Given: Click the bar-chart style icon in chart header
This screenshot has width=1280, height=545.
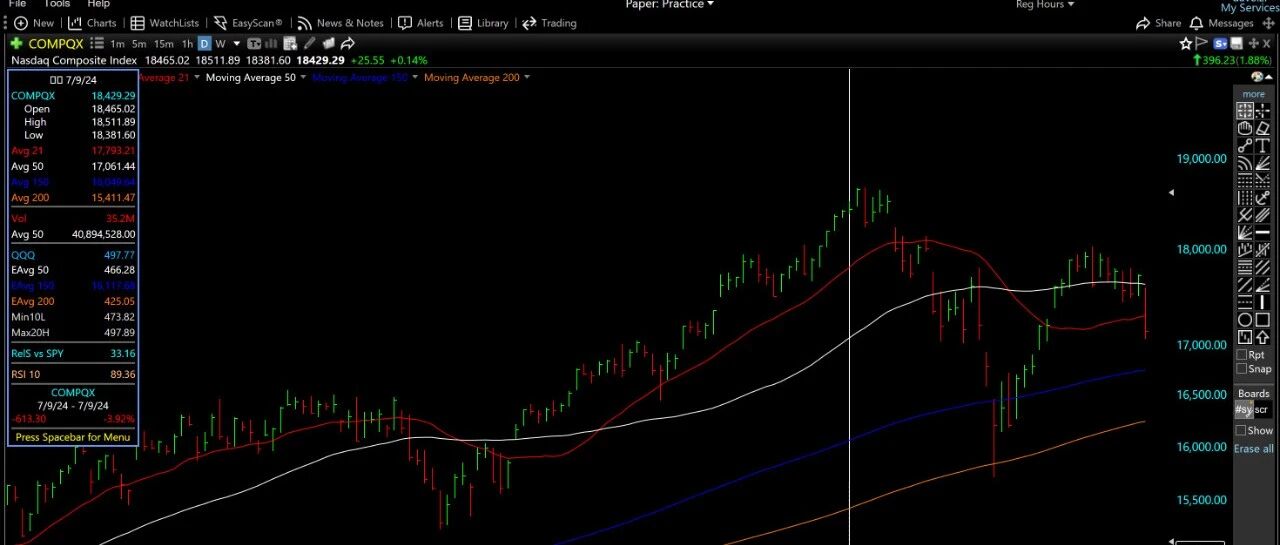Looking at the screenshot, I should click(x=271, y=43).
